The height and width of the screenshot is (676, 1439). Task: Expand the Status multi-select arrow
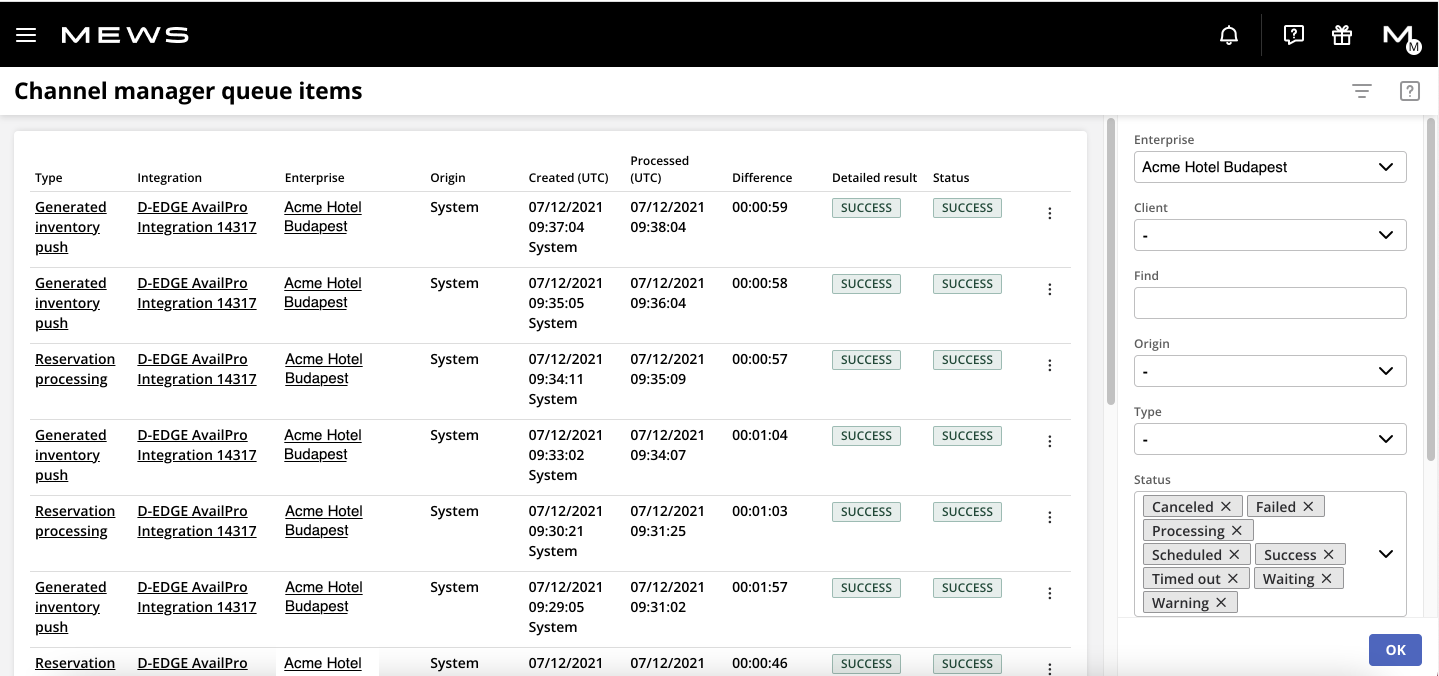click(1386, 554)
